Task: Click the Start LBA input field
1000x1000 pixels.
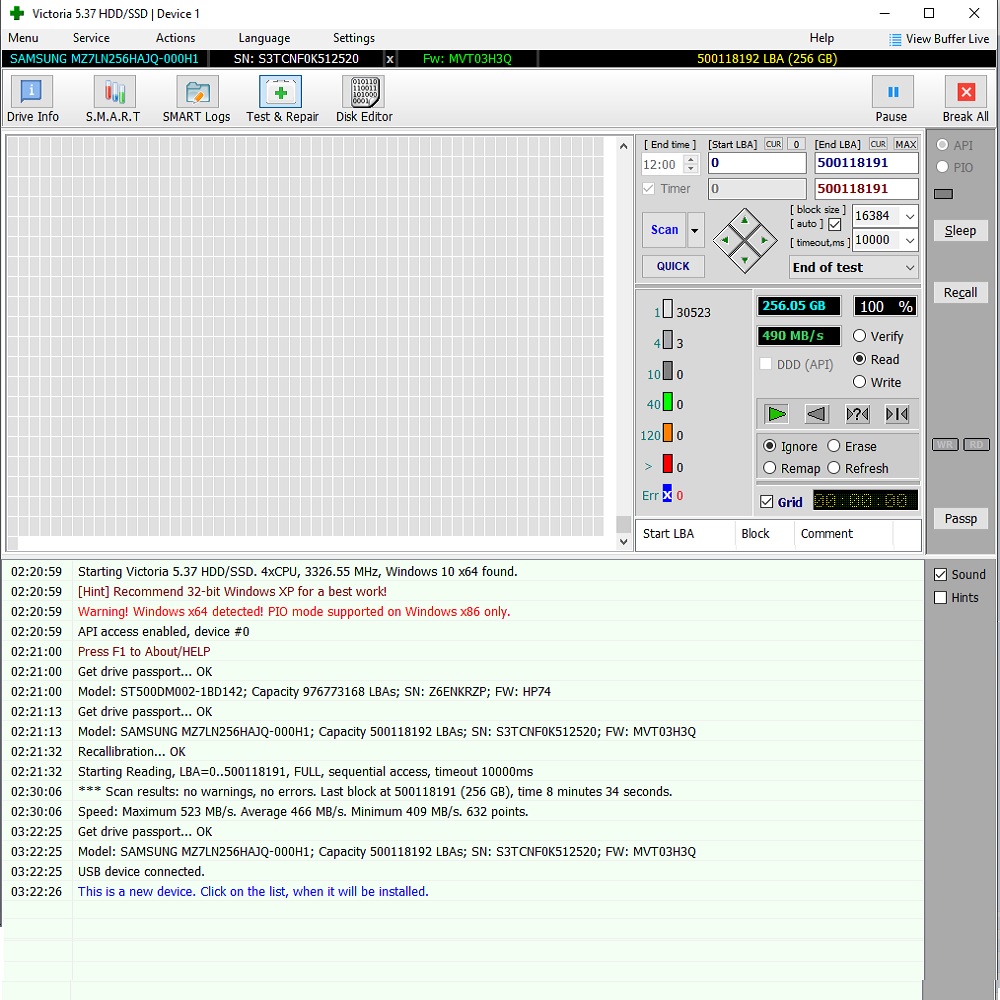Action: pos(757,163)
